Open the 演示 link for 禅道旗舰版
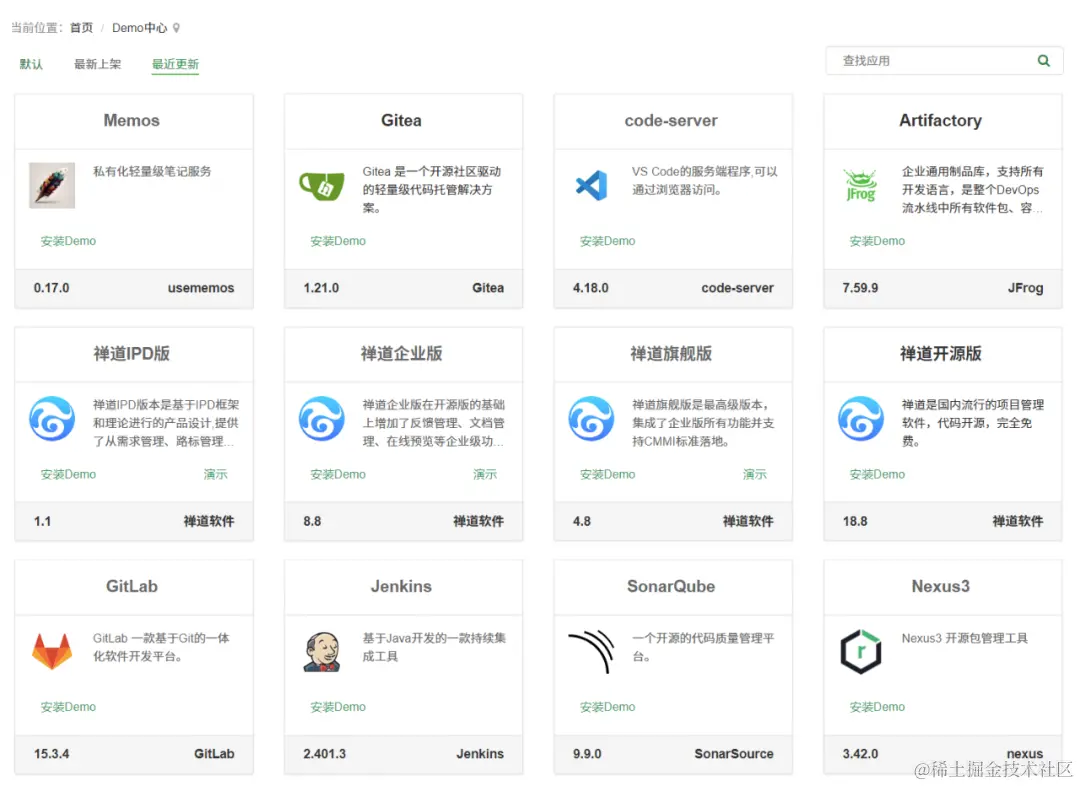The height and width of the screenshot is (786, 1080). pyautogui.click(x=755, y=474)
